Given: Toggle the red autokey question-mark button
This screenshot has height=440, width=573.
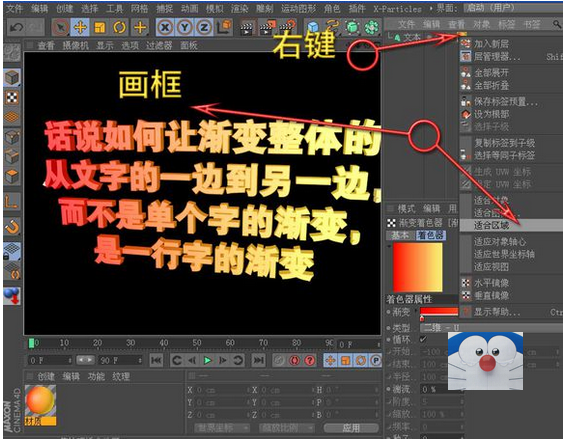Looking at the screenshot, I should click(x=310, y=360).
